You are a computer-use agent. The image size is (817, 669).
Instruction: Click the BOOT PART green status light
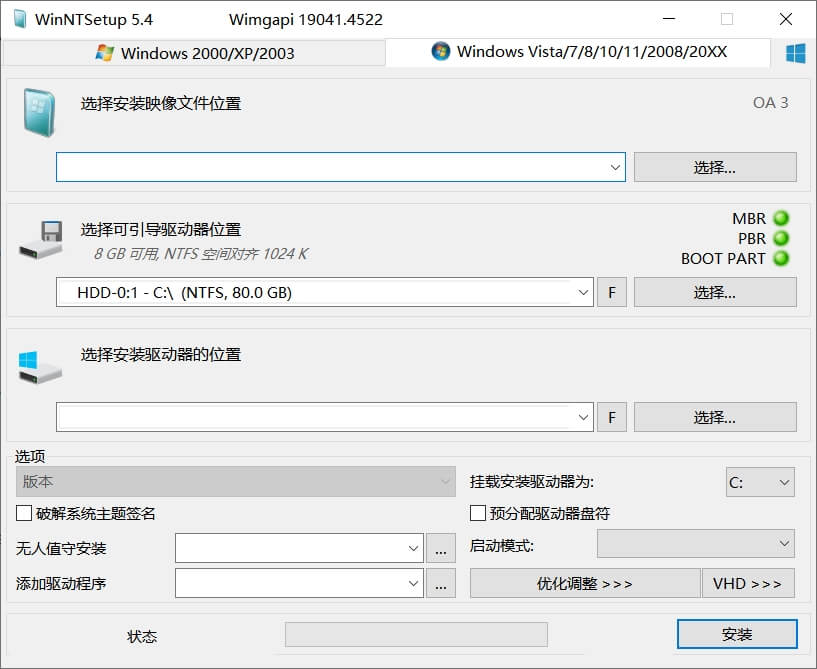781,258
